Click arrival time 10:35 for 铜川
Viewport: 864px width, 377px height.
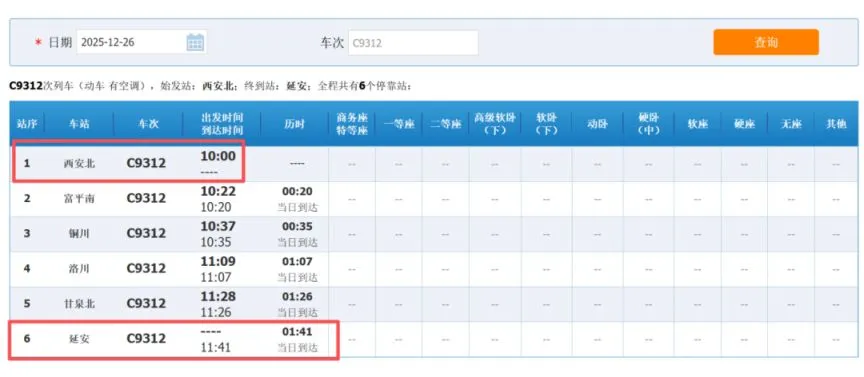click(215, 243)
